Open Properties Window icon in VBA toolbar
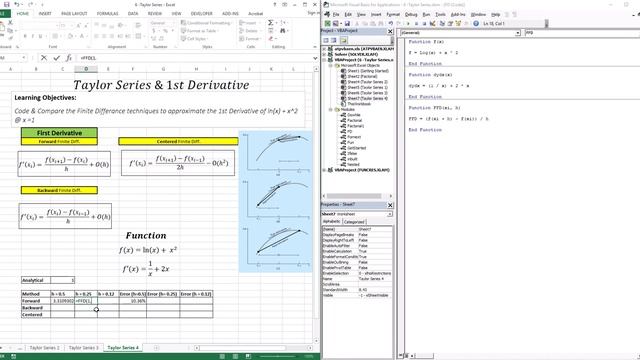 450,24
